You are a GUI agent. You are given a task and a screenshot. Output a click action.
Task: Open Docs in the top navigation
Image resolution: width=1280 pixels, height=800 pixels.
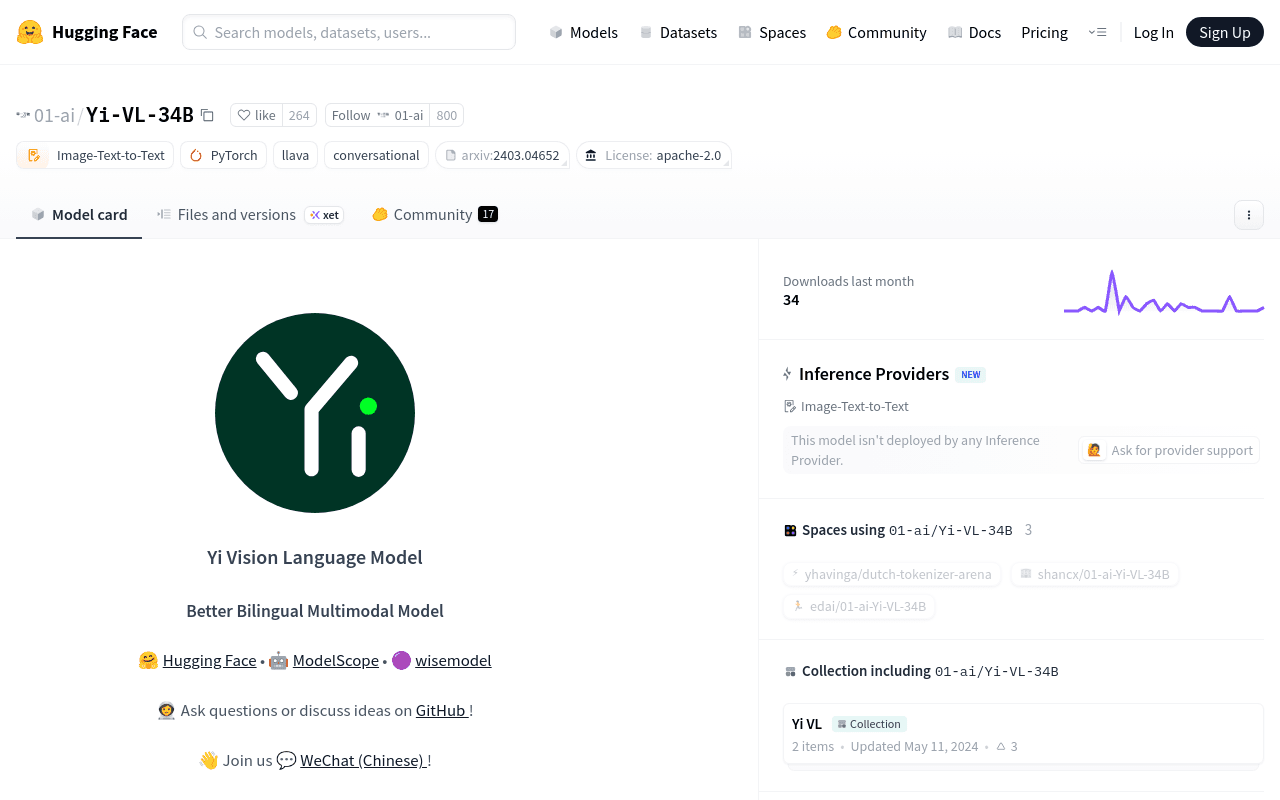(x=974, y=32)
